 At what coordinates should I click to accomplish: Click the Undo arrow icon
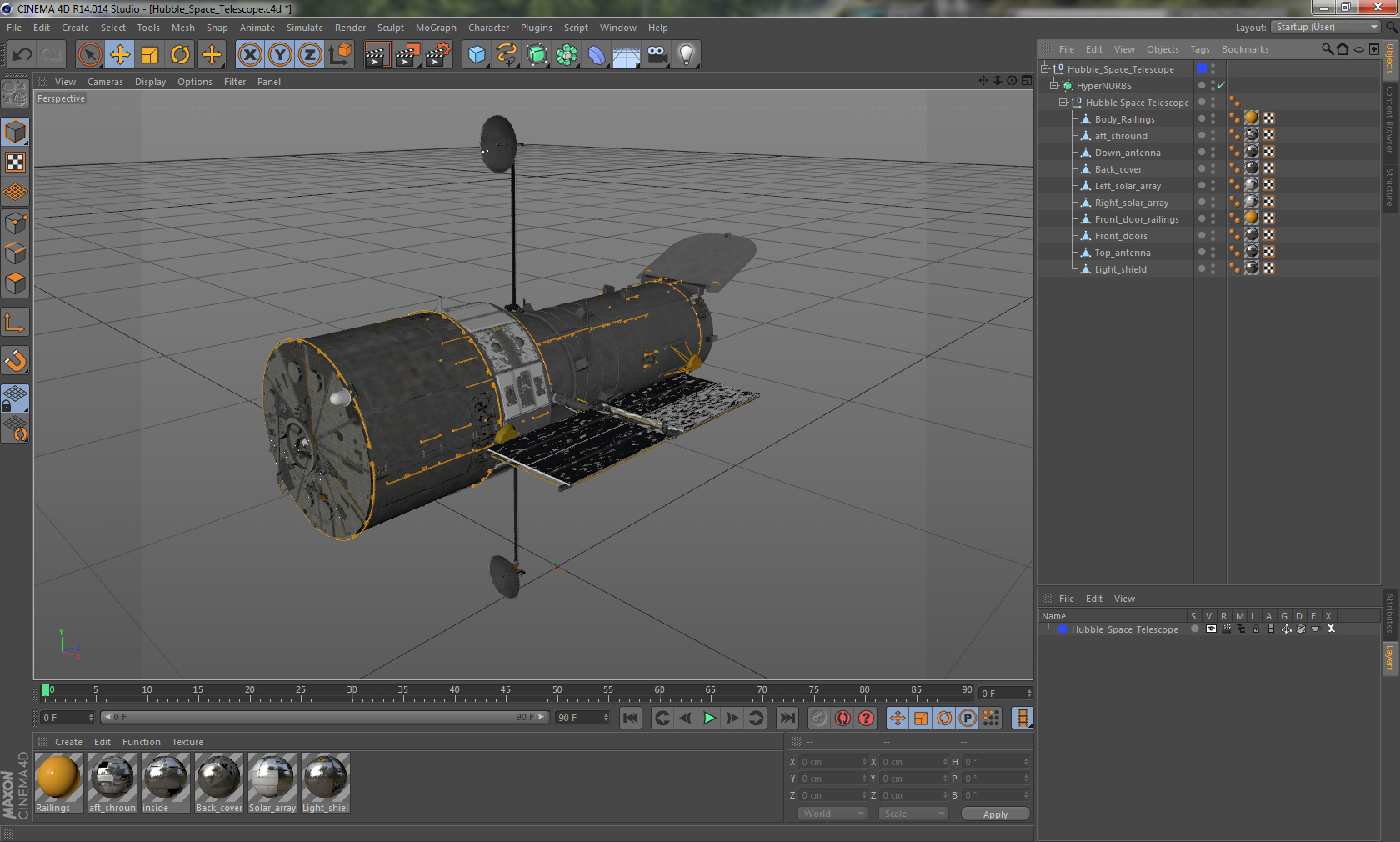tap(22, 55)
